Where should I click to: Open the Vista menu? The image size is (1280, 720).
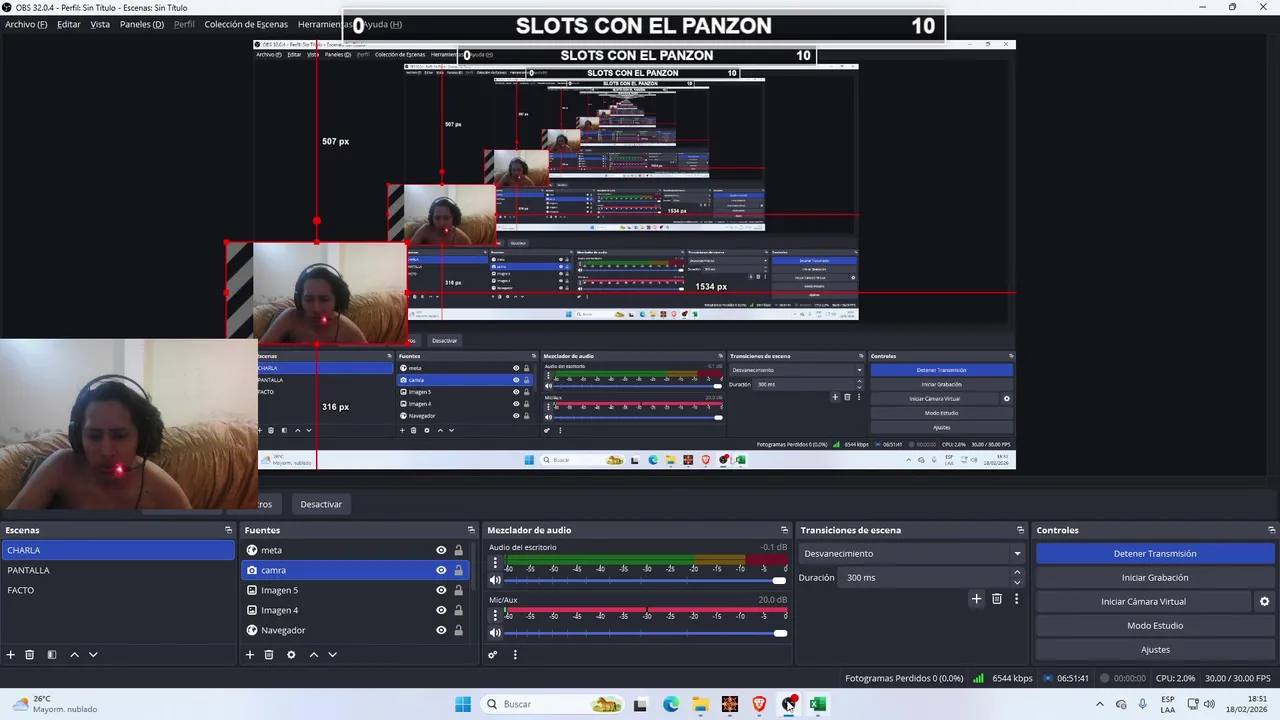point(100,24)
